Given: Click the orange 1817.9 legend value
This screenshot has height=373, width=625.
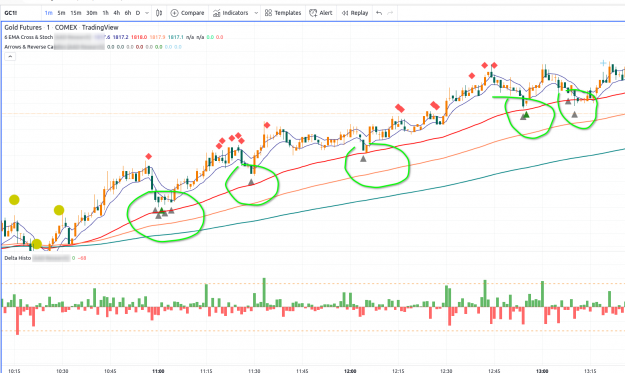Looking at the screenshot, I should tap(157, 37).
